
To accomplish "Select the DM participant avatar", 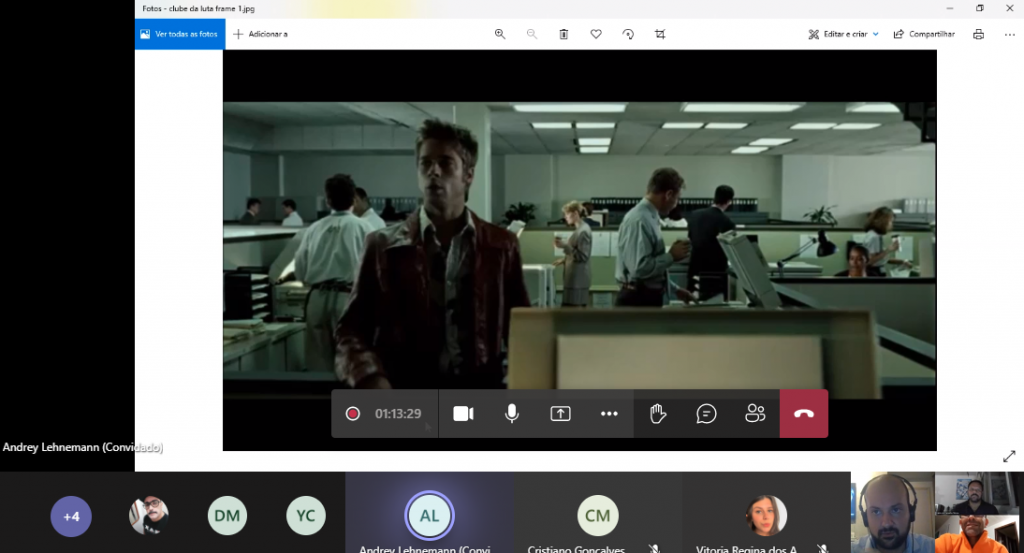I will (x=227, y=516).
